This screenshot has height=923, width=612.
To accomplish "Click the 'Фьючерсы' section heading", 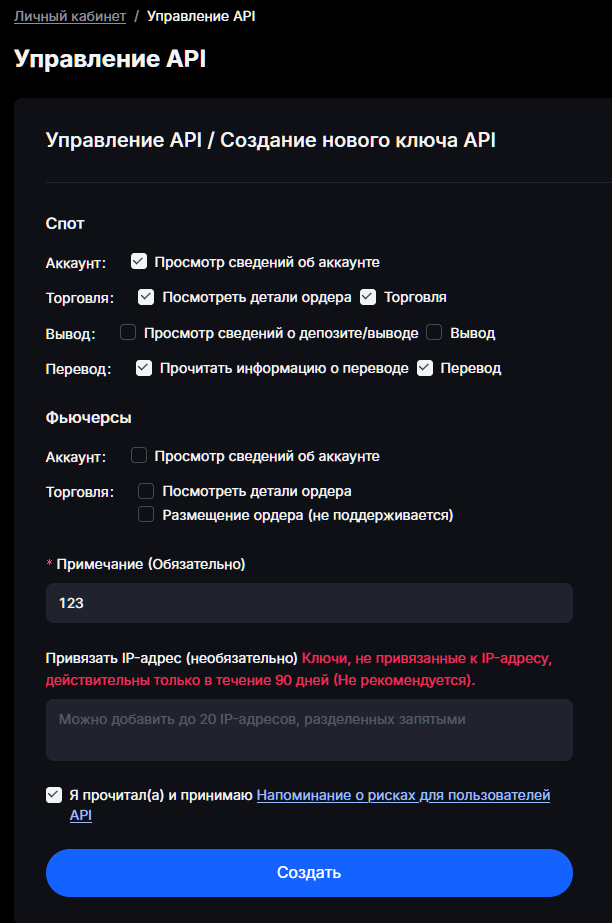I will (89, 417).
